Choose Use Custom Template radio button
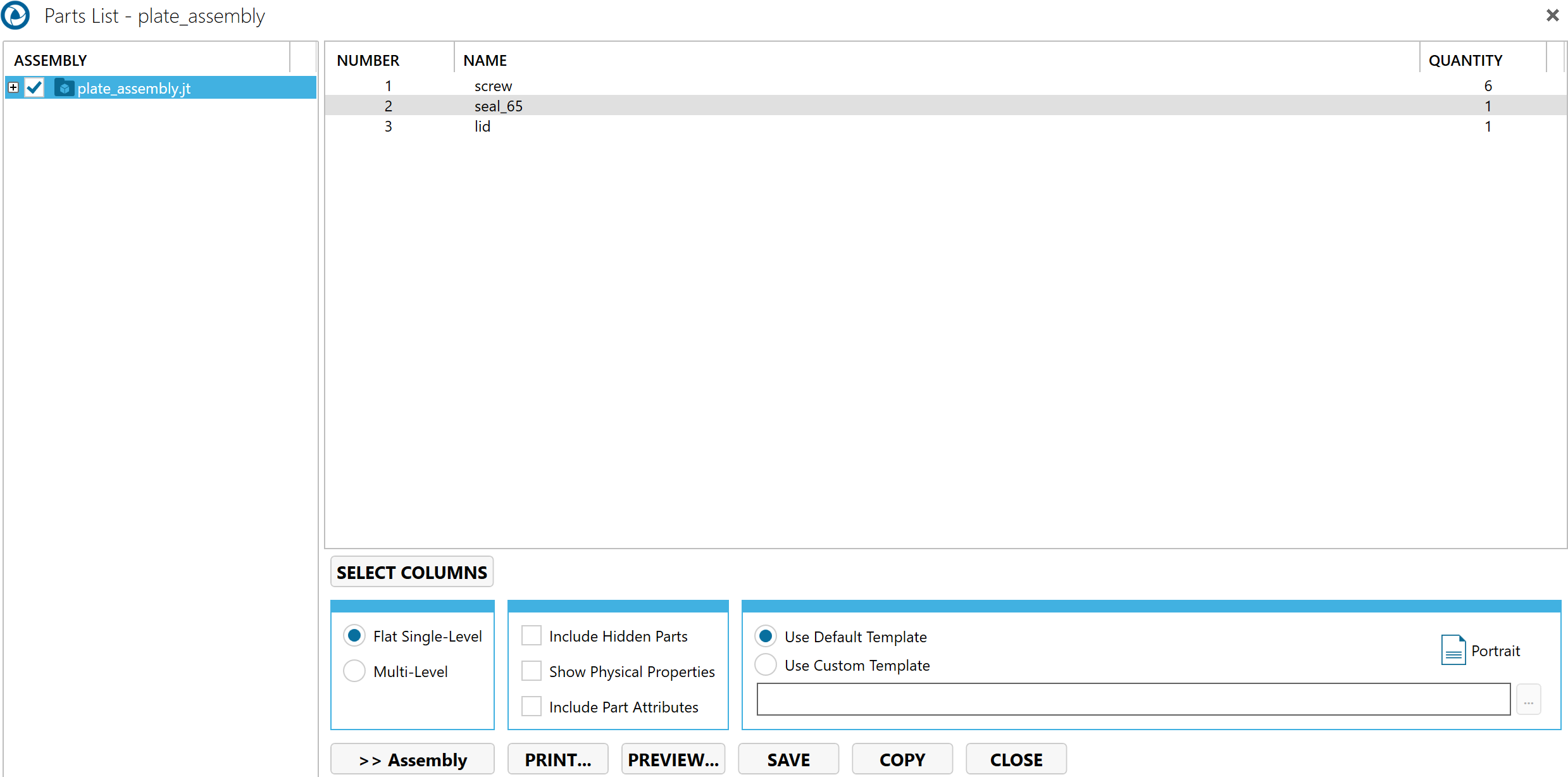Image resolution: width=1568 pixels, height=777 pixels. 766,665
